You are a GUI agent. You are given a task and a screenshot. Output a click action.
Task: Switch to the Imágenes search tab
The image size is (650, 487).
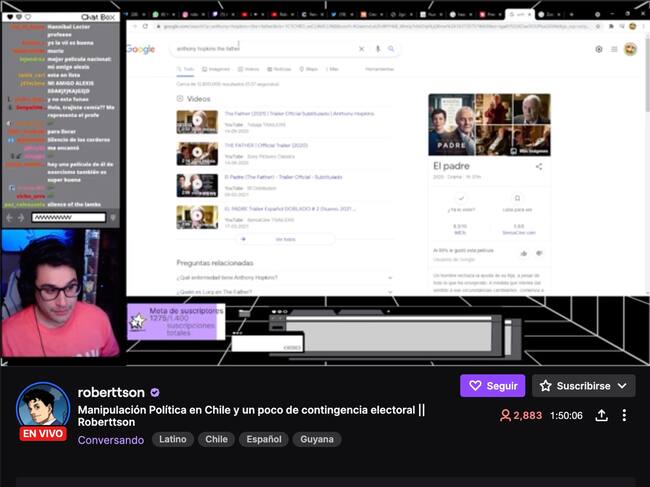pyautogui.click(x=216, y=69)
